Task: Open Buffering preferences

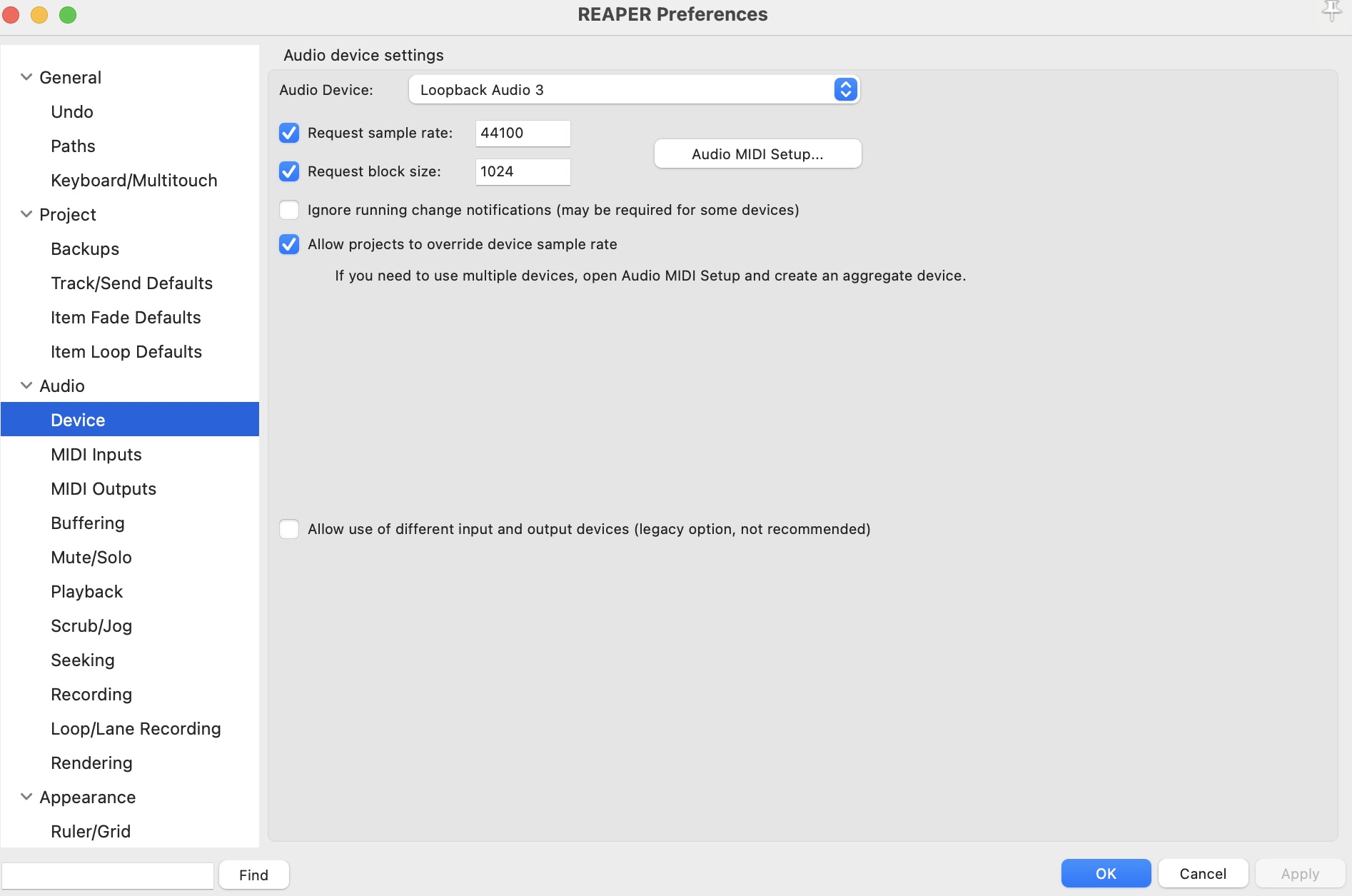Action: [88, 523]
